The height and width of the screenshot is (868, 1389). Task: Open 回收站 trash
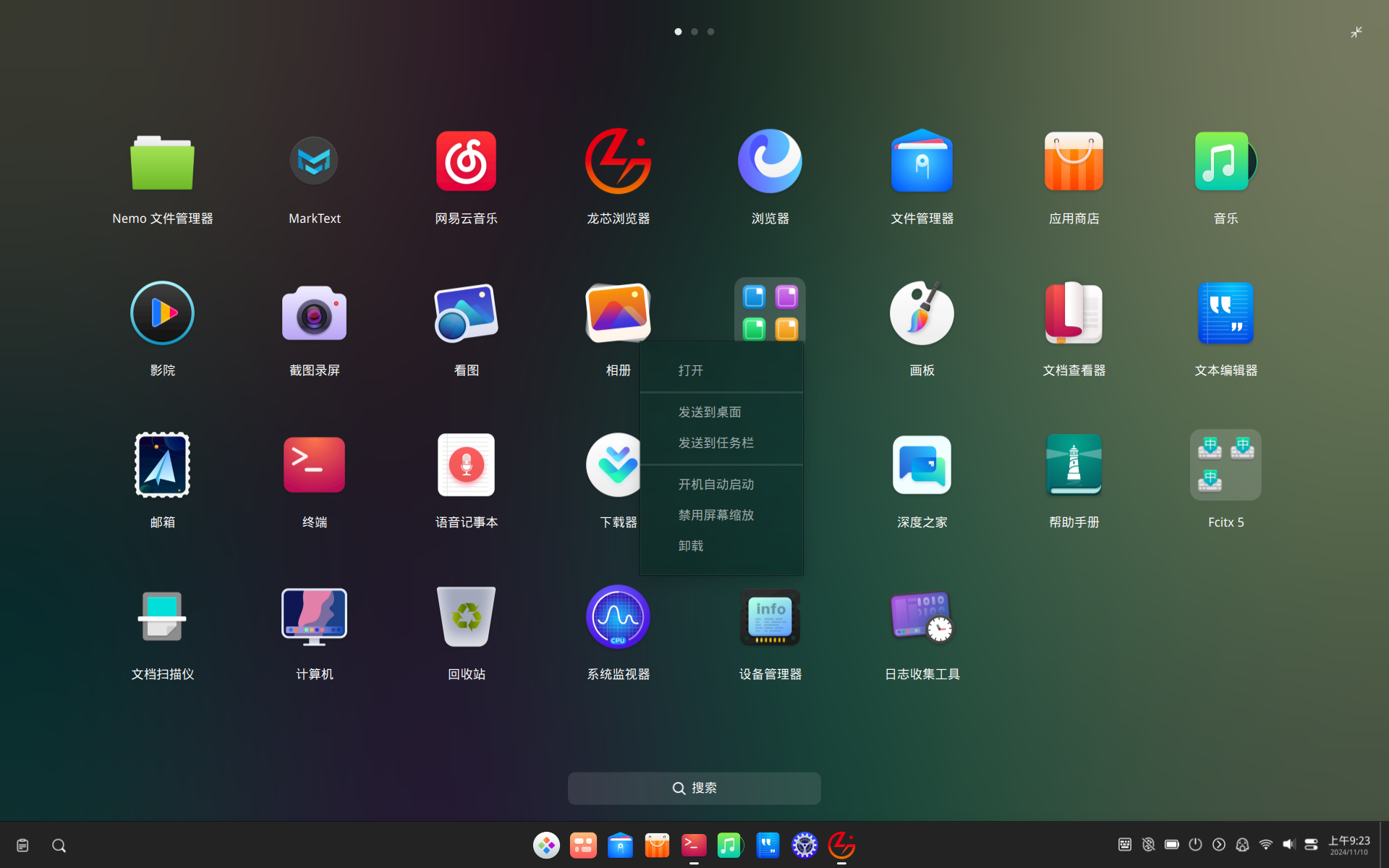coord(466,618)
